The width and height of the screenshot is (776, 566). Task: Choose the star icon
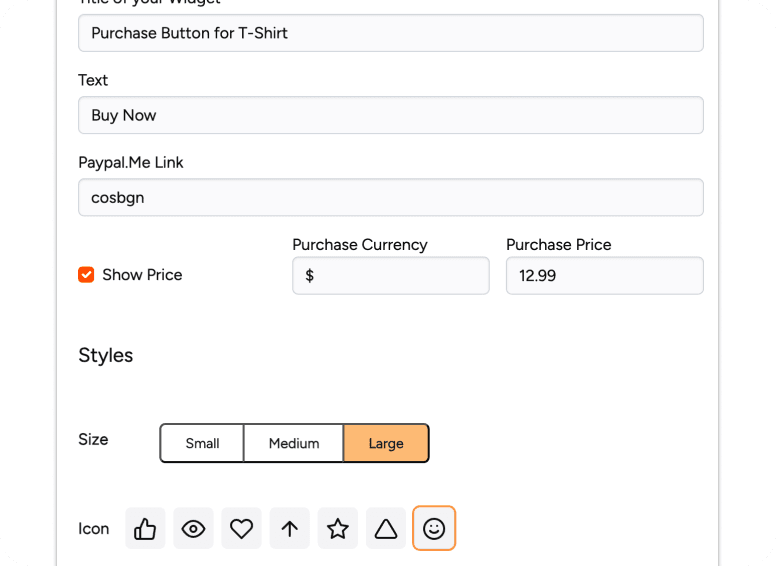click(337, 529)
